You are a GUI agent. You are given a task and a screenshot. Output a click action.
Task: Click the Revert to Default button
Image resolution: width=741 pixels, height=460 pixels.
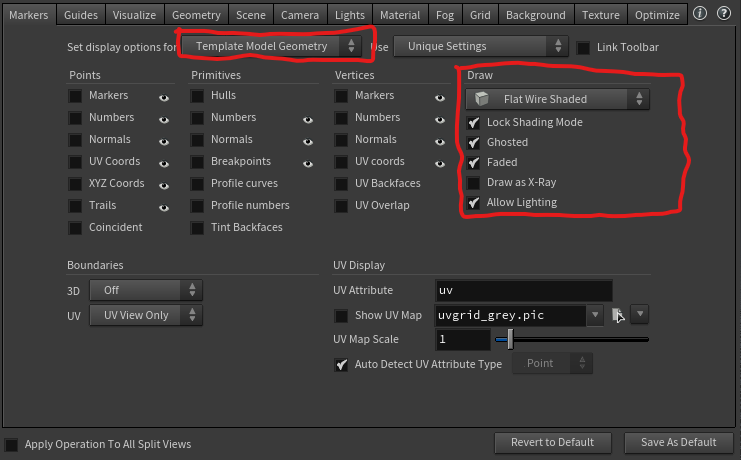(554, 442)
